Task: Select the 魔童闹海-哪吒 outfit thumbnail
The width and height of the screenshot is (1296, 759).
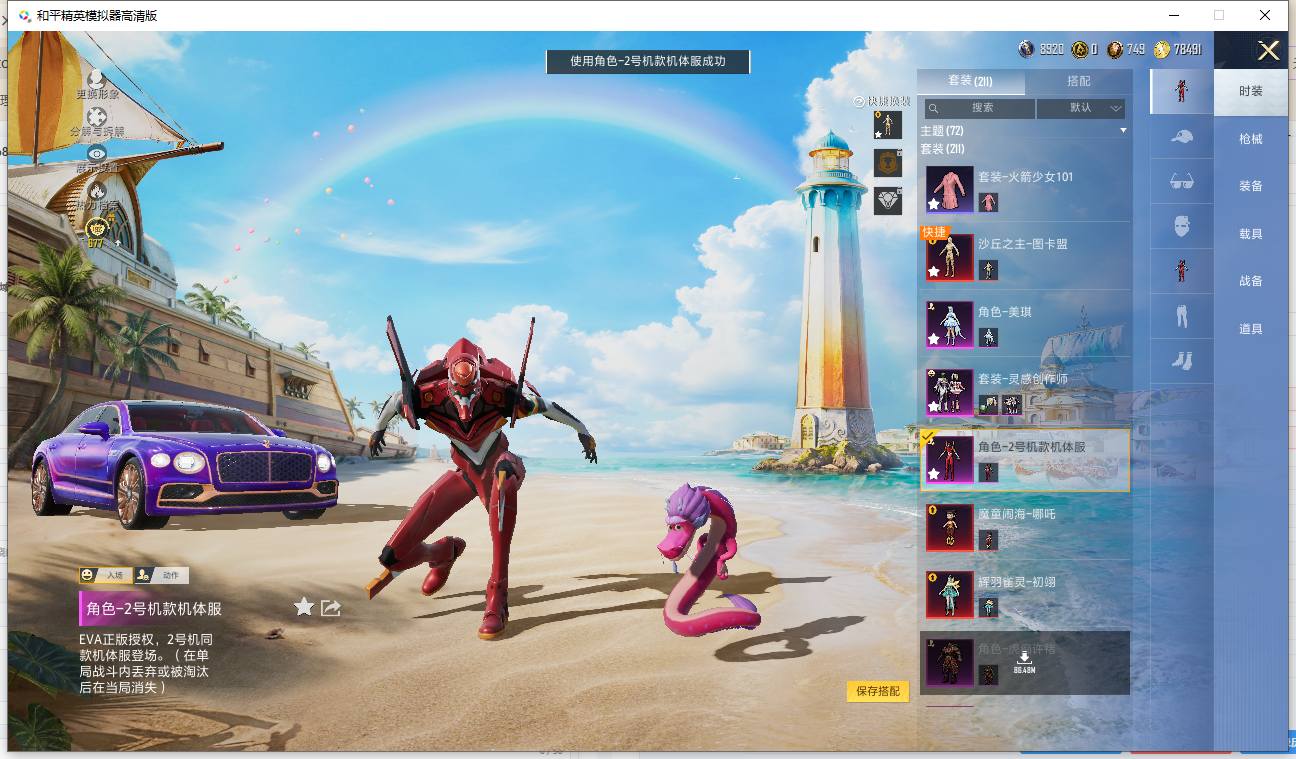Action: 949,527
